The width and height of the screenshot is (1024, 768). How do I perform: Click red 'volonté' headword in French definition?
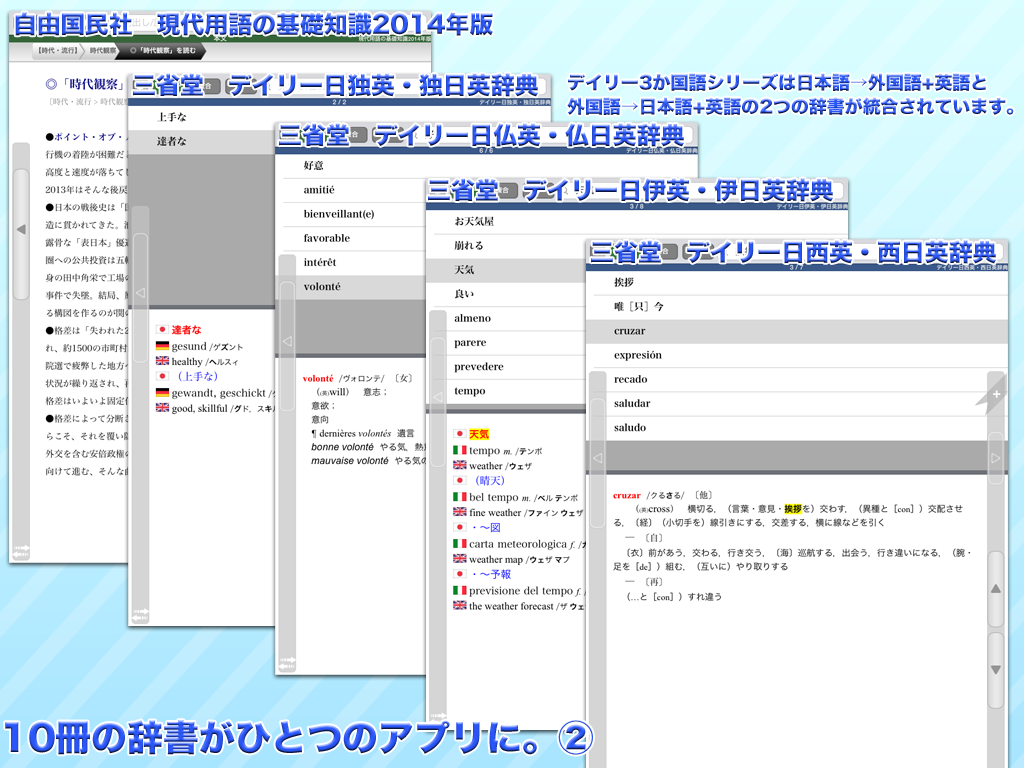click(318, 379)
